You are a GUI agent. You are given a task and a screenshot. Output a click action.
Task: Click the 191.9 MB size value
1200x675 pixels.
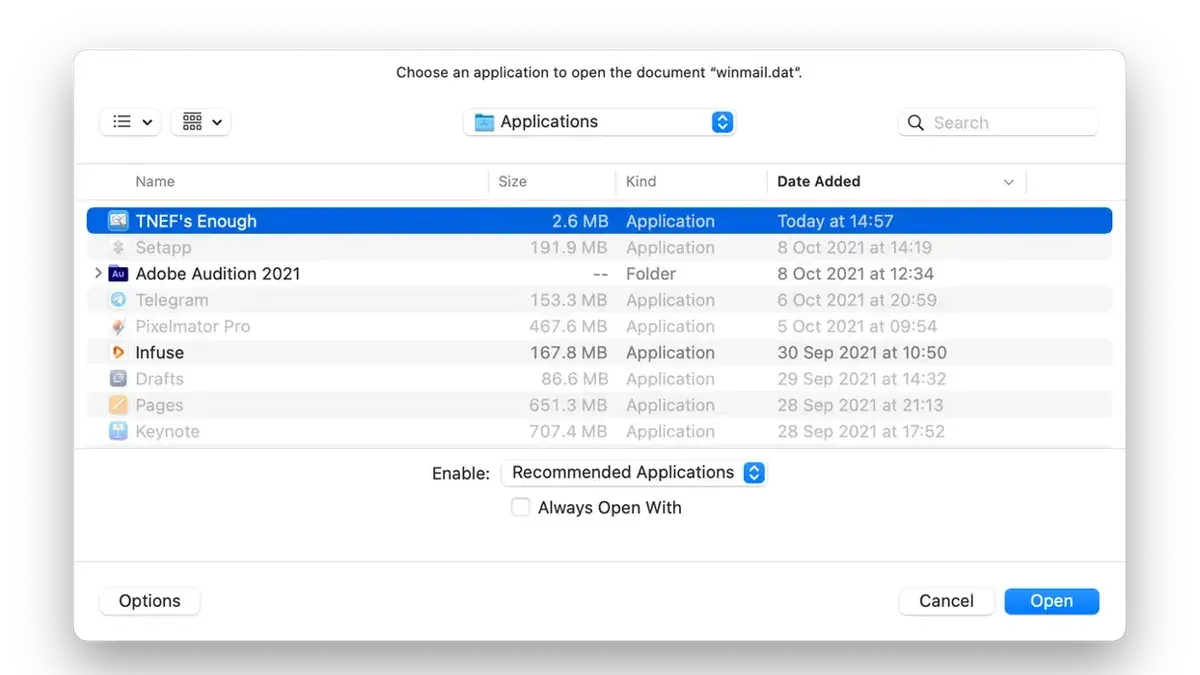pos(569,247)
